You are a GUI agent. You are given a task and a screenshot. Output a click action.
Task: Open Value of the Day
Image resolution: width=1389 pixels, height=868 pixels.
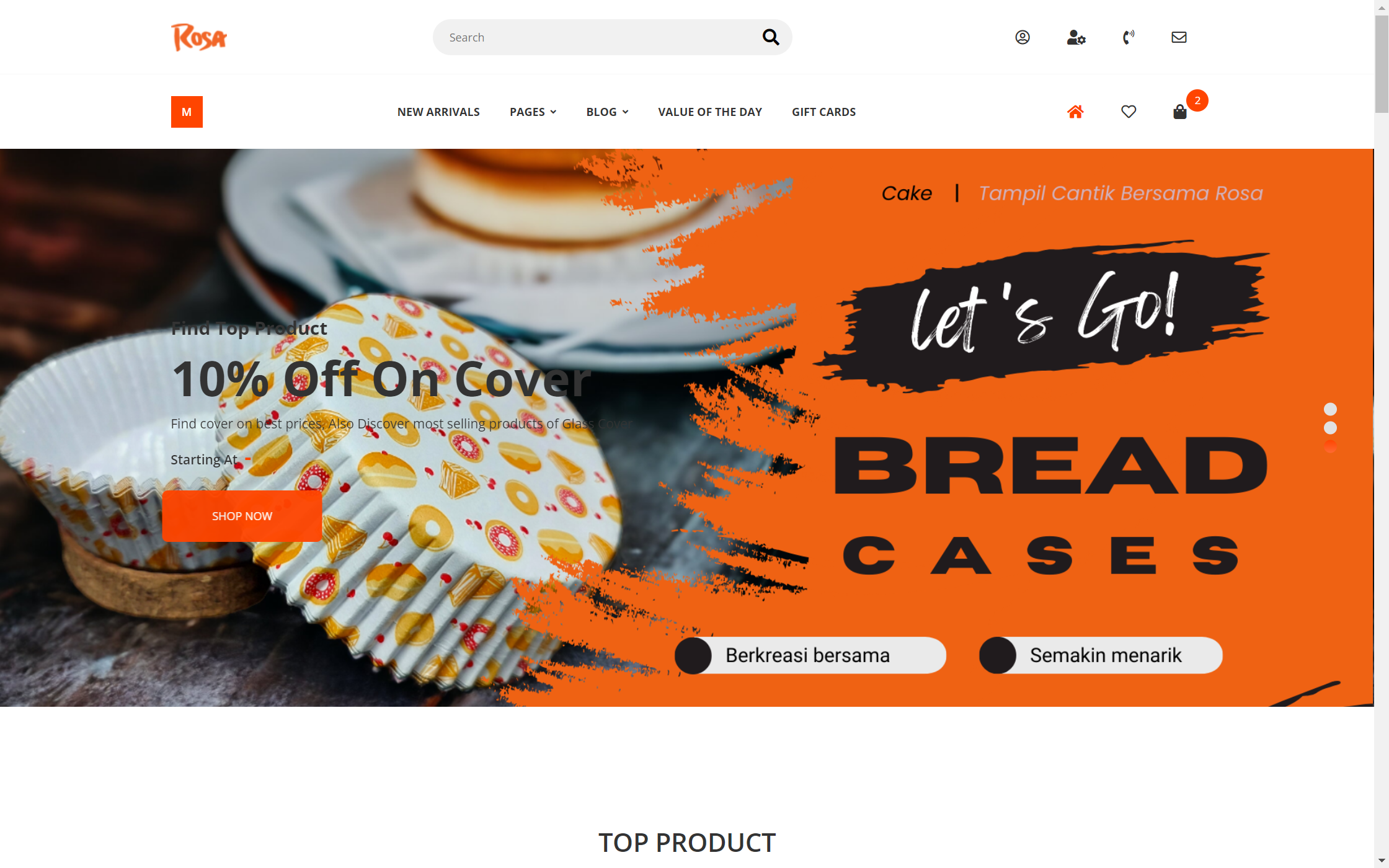click(710, 112)
